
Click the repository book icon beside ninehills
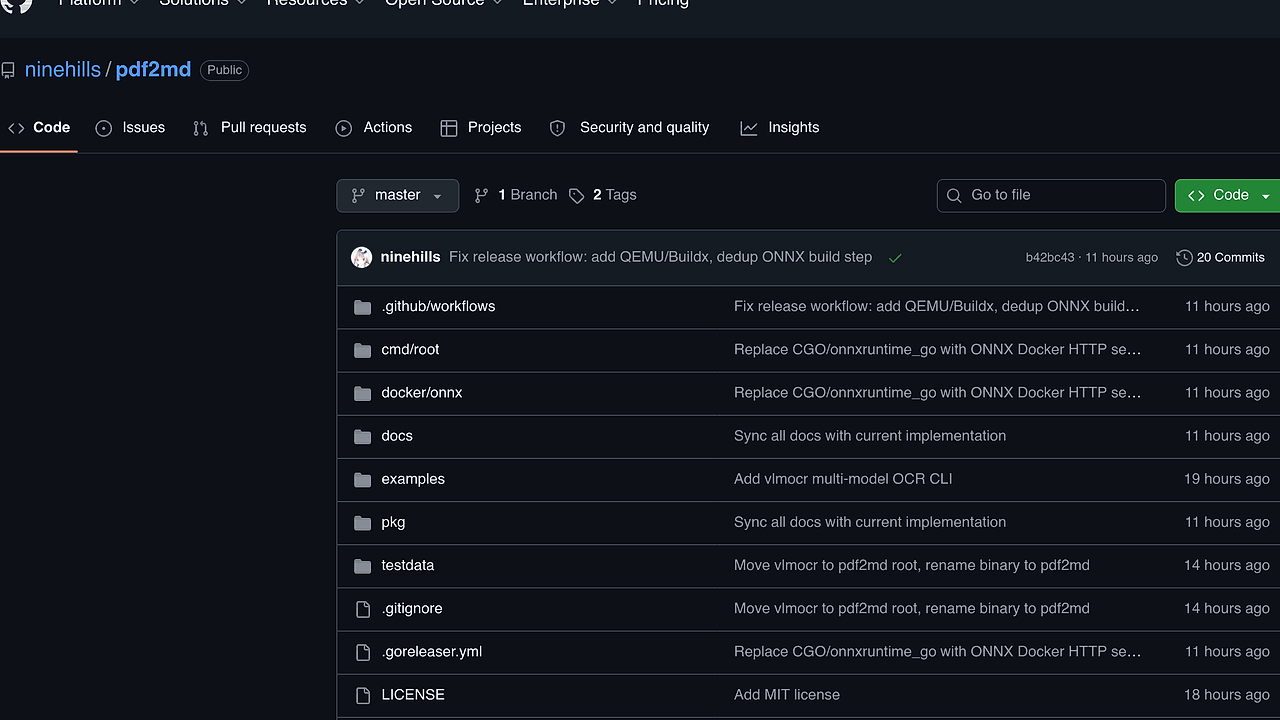point(8,70)
